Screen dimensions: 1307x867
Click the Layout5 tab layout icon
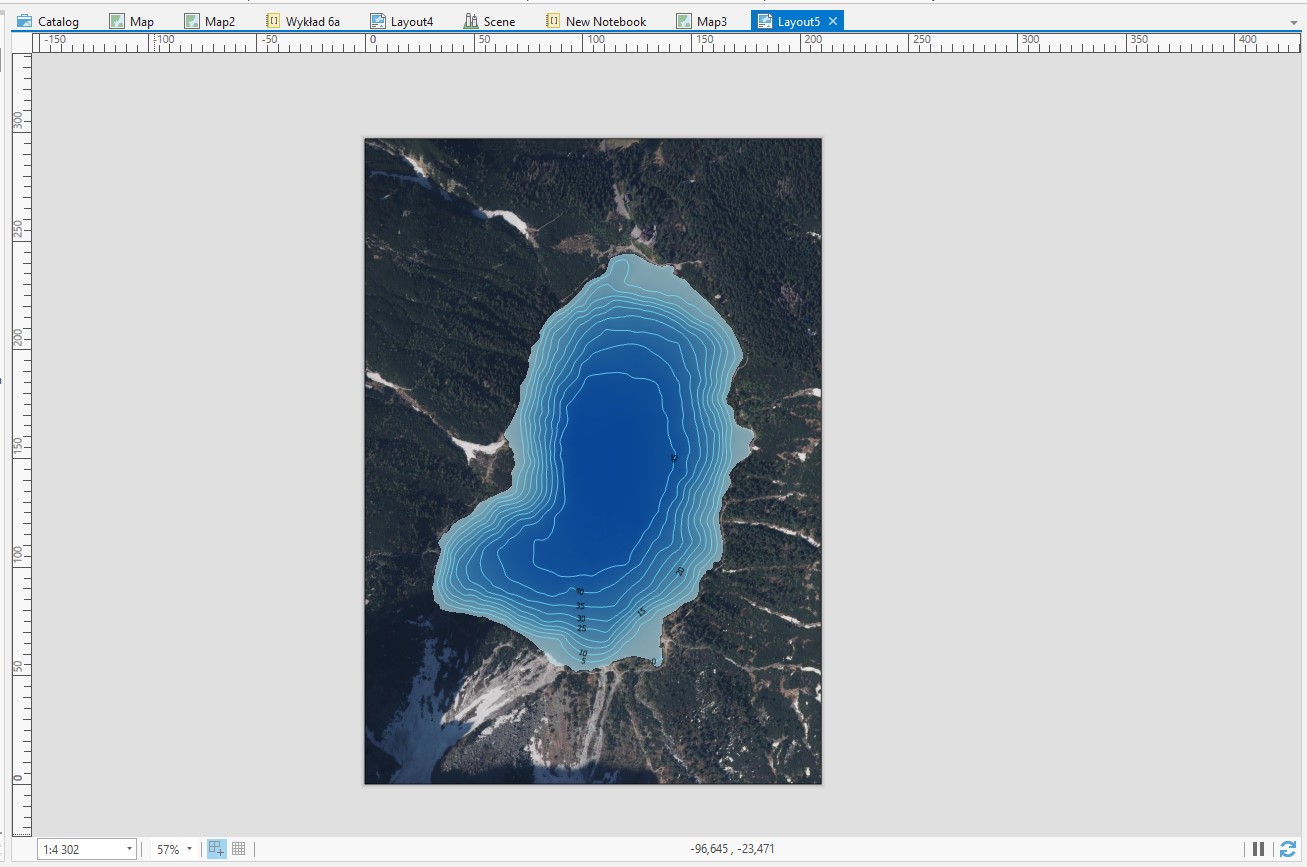[x=765, y=21]
